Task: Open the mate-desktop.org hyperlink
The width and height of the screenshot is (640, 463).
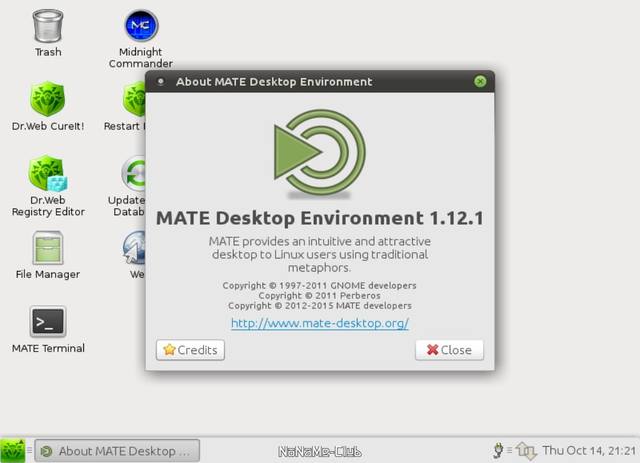Action: click(x=320, y=323)
